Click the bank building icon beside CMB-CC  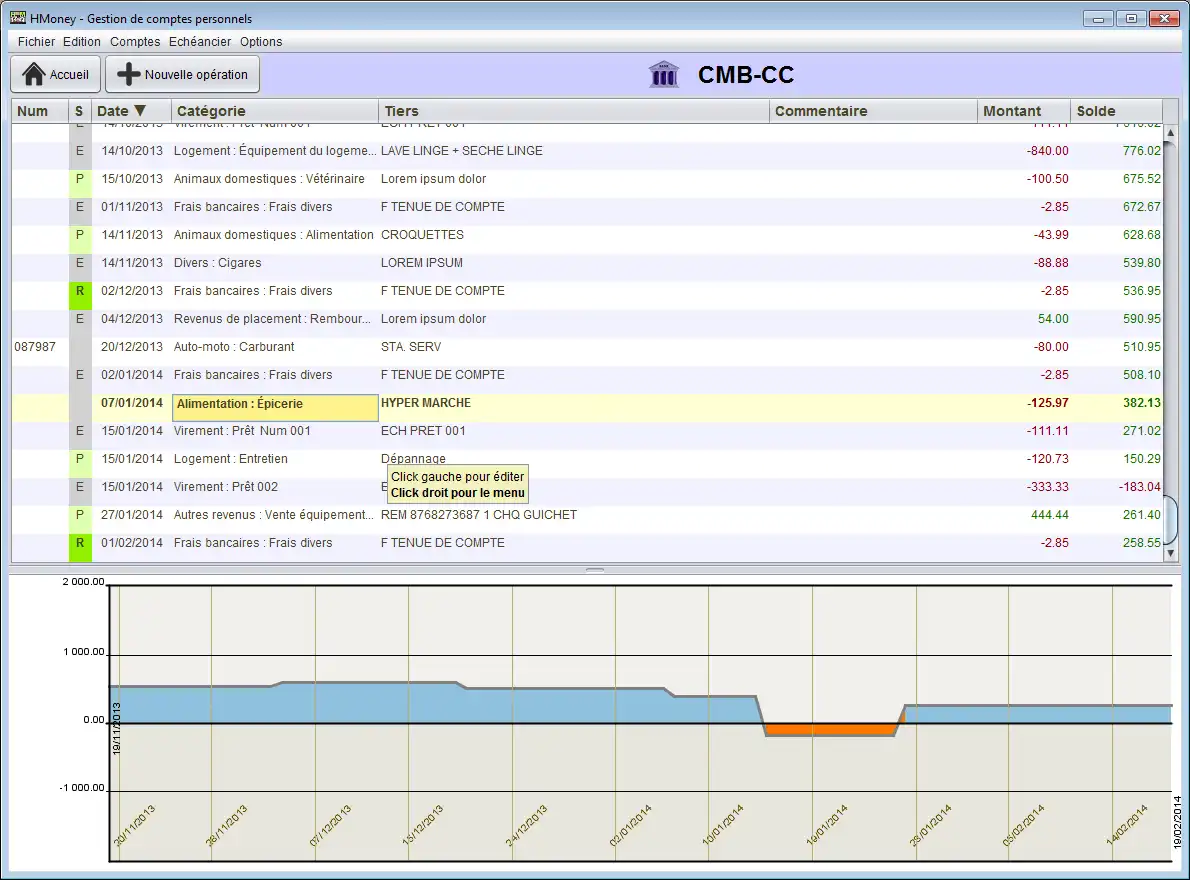(x=663, y=75)
